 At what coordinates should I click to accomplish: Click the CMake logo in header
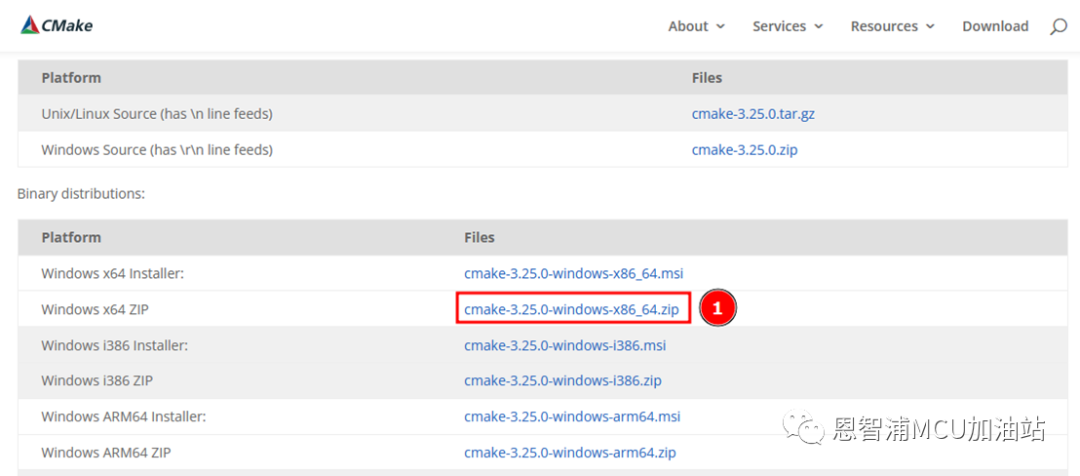[x=56, y=26]
